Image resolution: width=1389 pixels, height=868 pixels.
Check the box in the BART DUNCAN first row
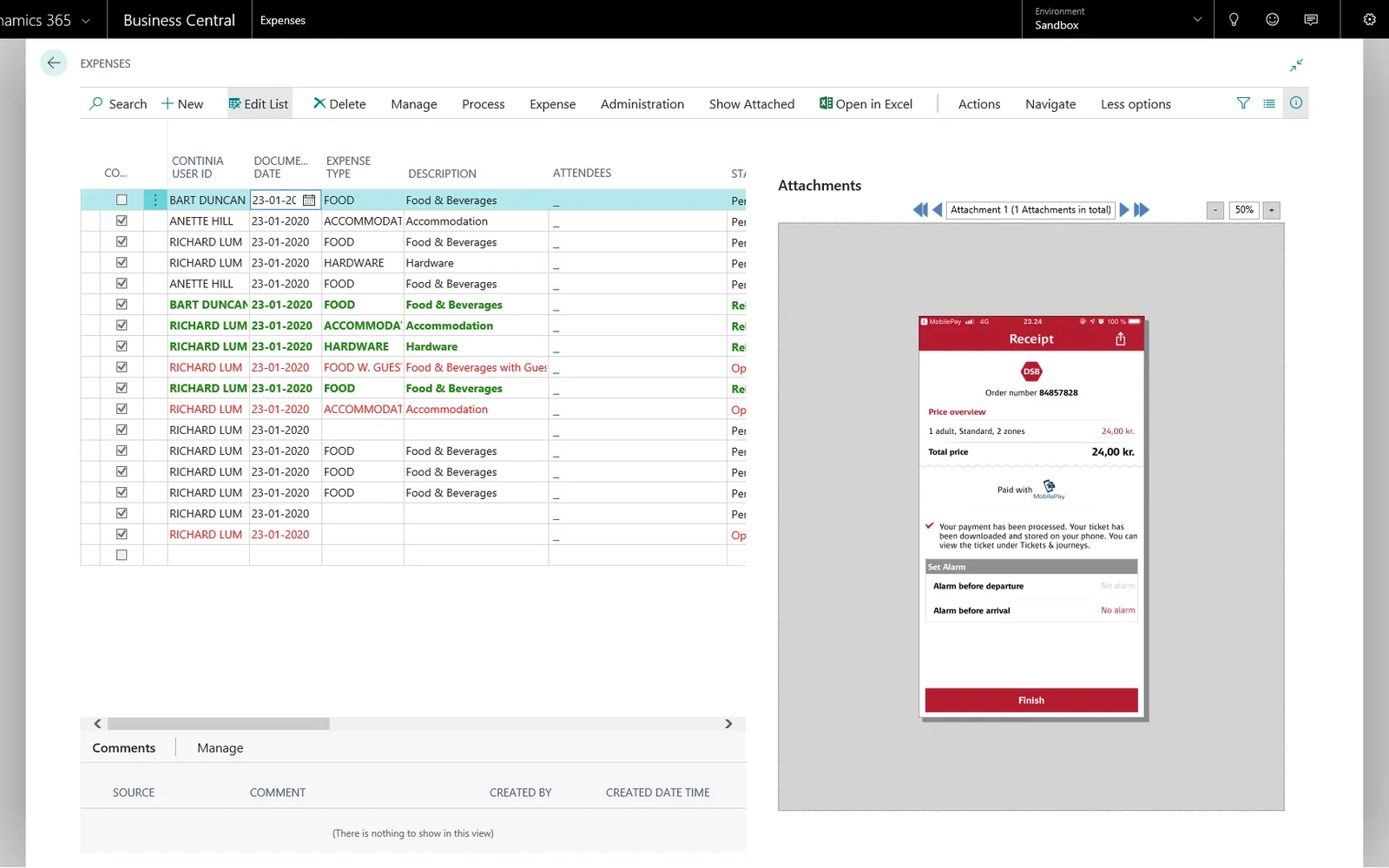click(x=122, y=201)
